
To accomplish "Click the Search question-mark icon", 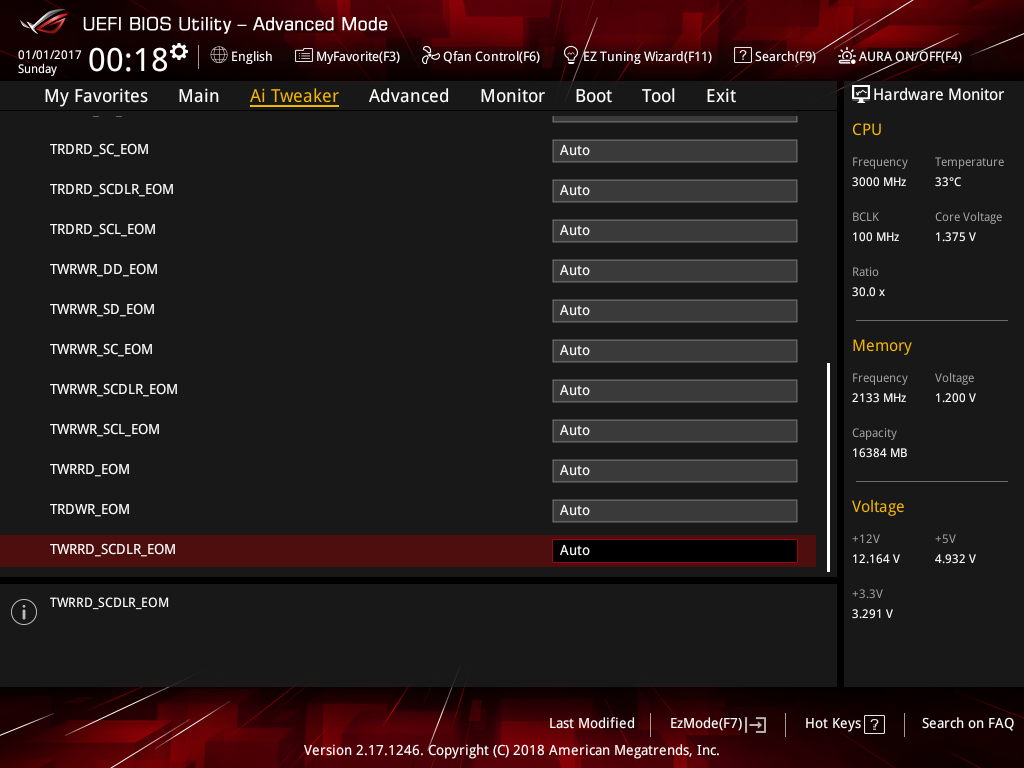I will [x=743, y=56].
